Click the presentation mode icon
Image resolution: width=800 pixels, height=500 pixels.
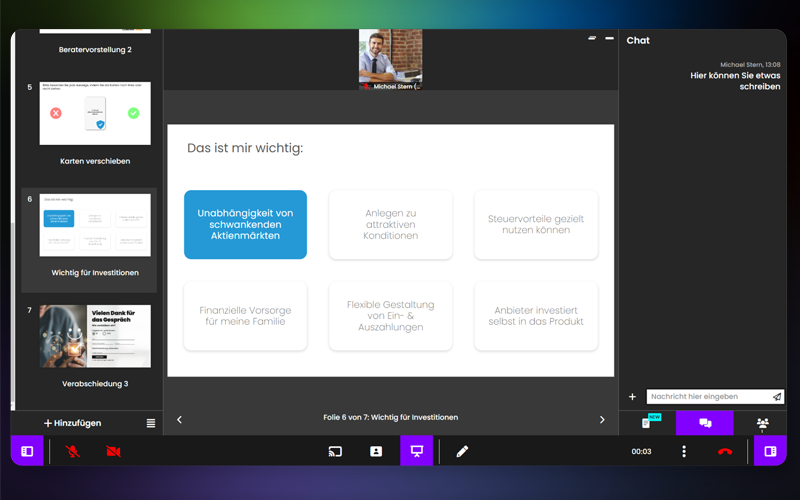[417, 451]
